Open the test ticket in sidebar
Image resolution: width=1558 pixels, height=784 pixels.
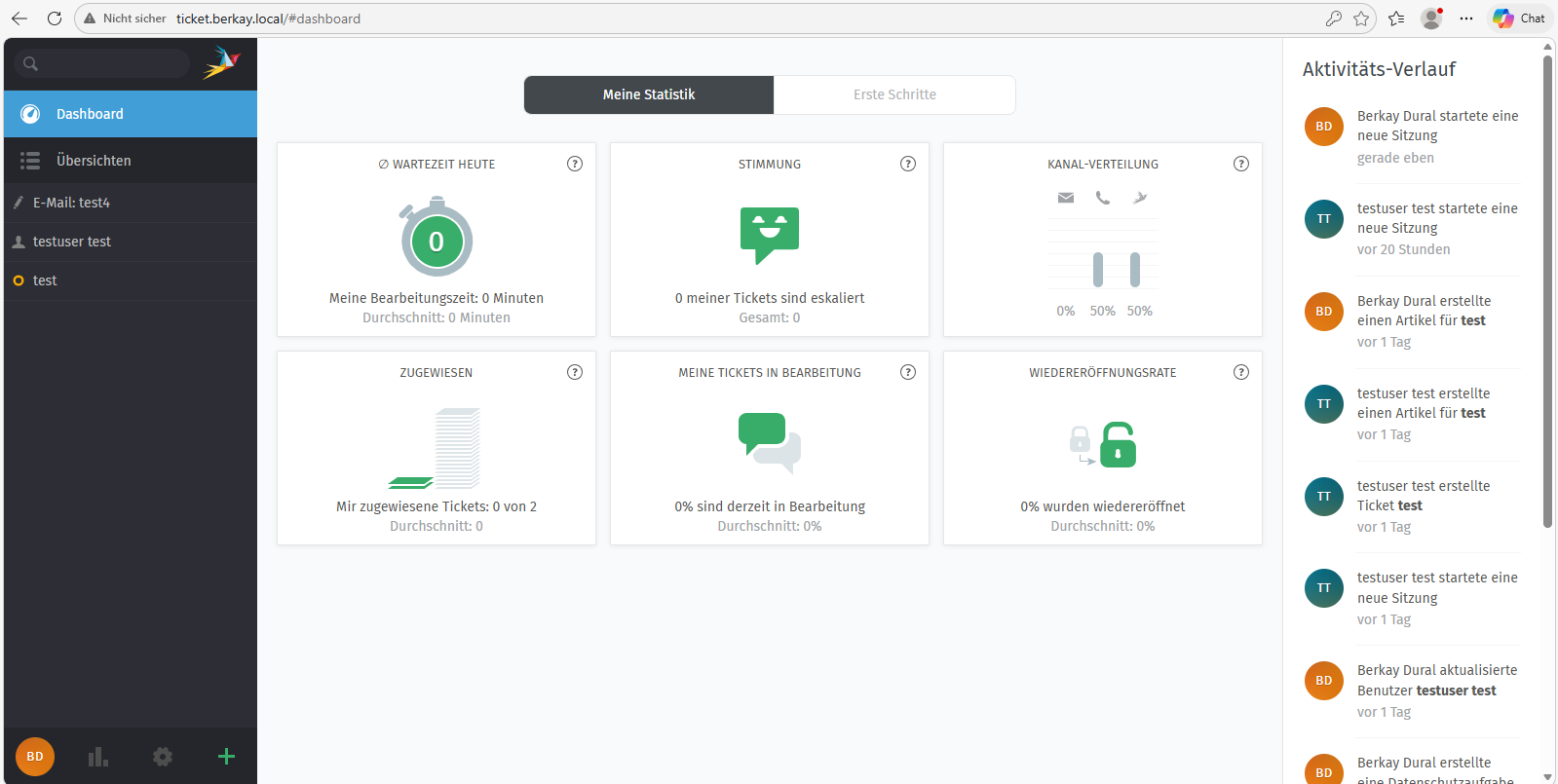[45, 280]
